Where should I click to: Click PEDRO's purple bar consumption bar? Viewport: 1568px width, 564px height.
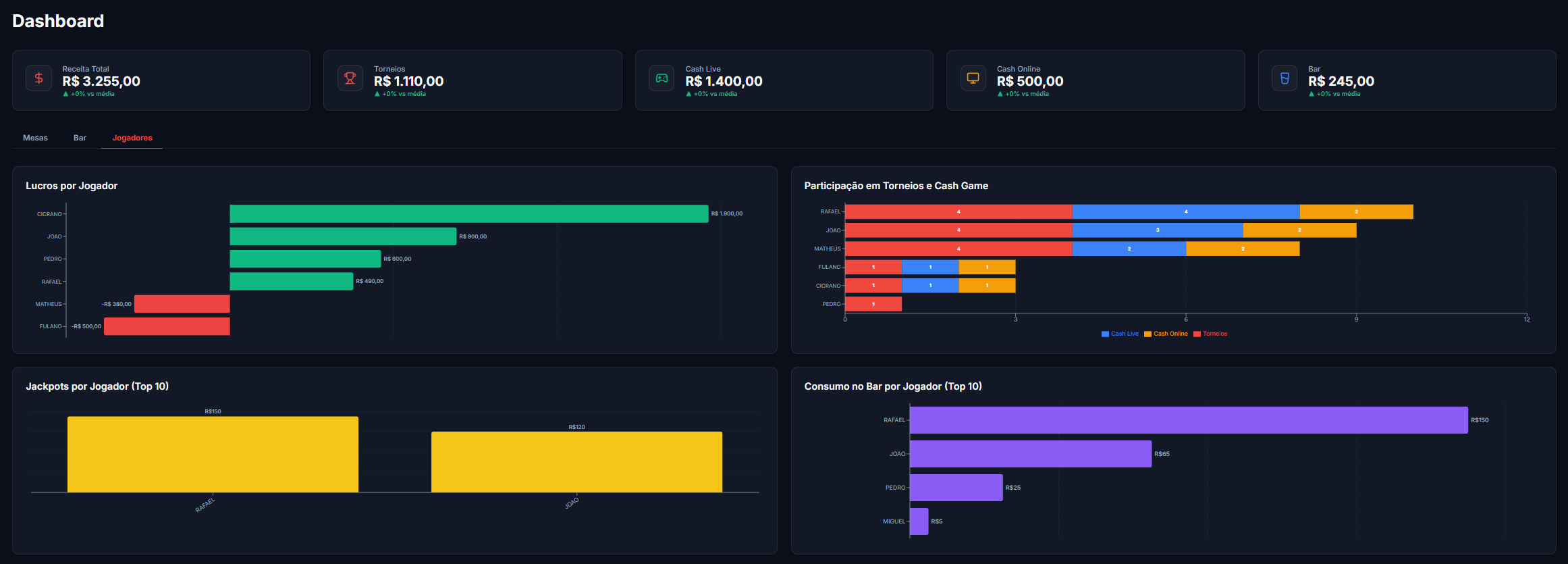click(956, 488)
